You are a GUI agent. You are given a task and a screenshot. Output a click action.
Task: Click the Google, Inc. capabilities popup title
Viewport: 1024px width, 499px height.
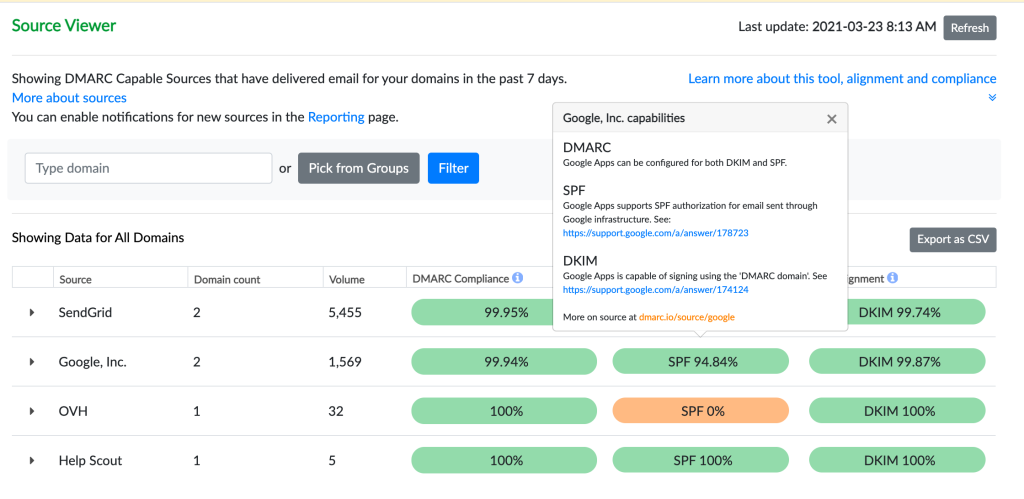click(624, 118)
